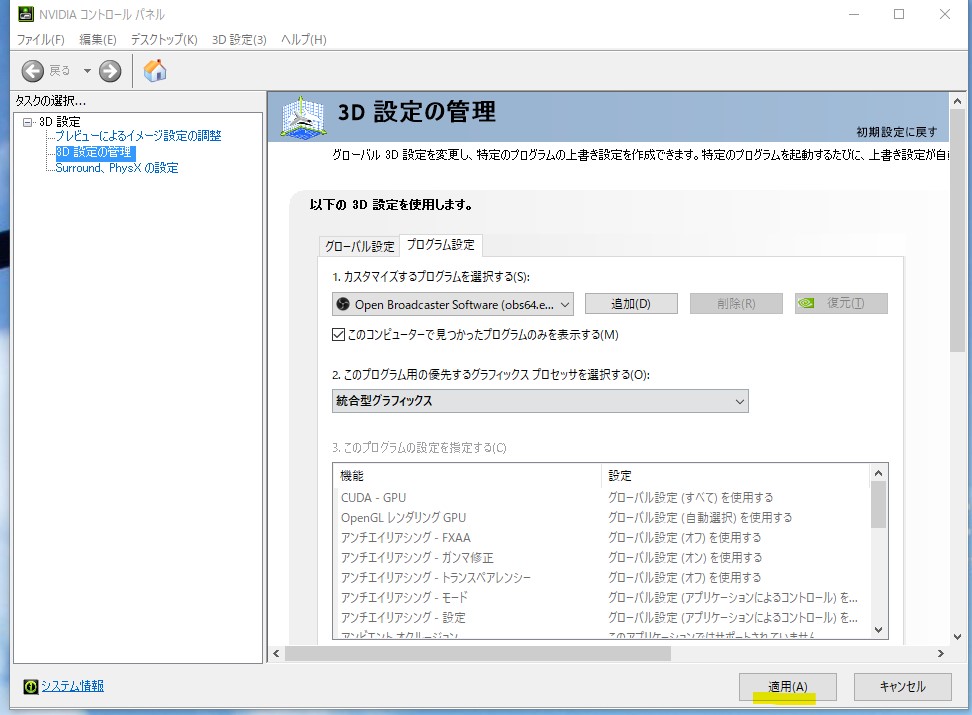The image size is (972, 715).
Task: Click the 適用(A) button
Action: pyautogui.click(x=787, y=687)
